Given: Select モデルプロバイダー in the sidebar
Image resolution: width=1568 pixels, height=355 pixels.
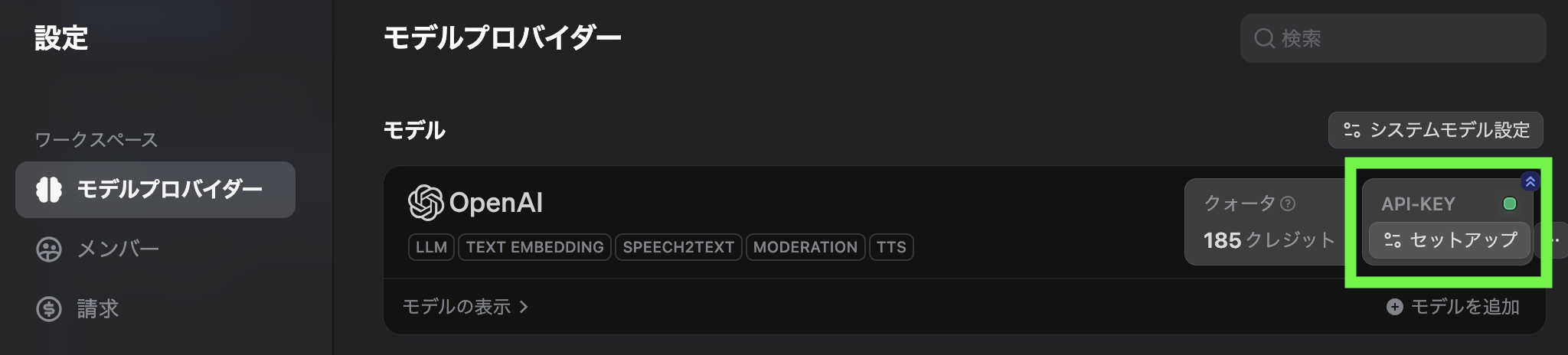Looking at the screenshot, I should [x=155, y=190].
